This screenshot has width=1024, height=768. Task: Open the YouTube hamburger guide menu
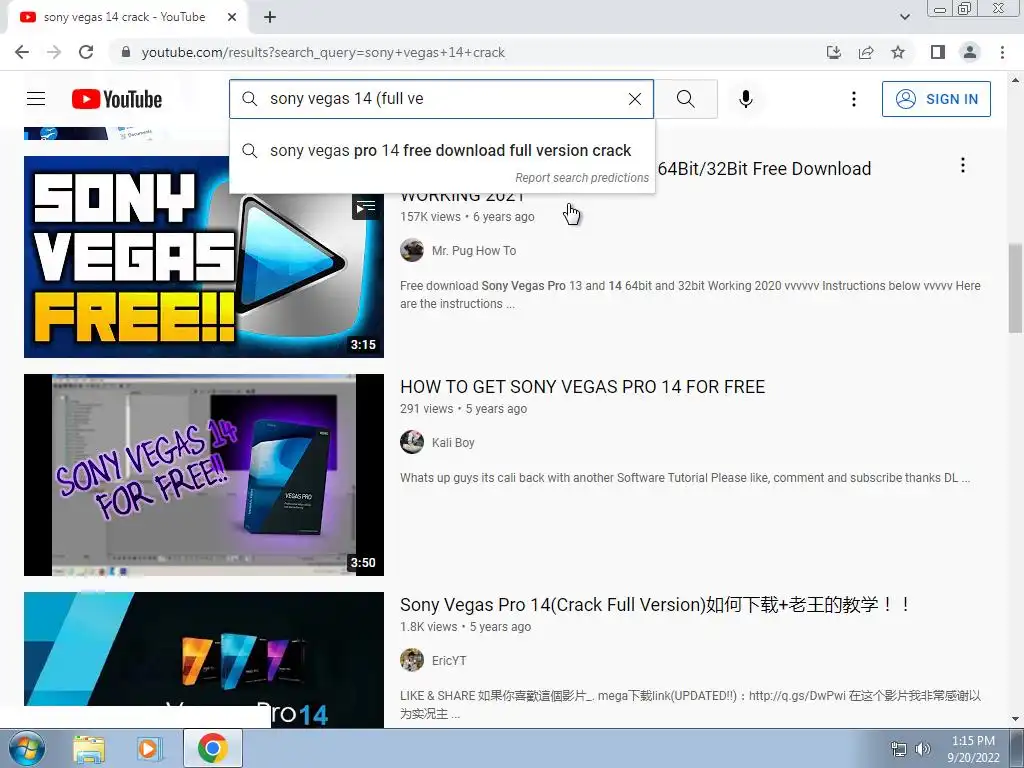pyautogui.click(x=36, y=99)
